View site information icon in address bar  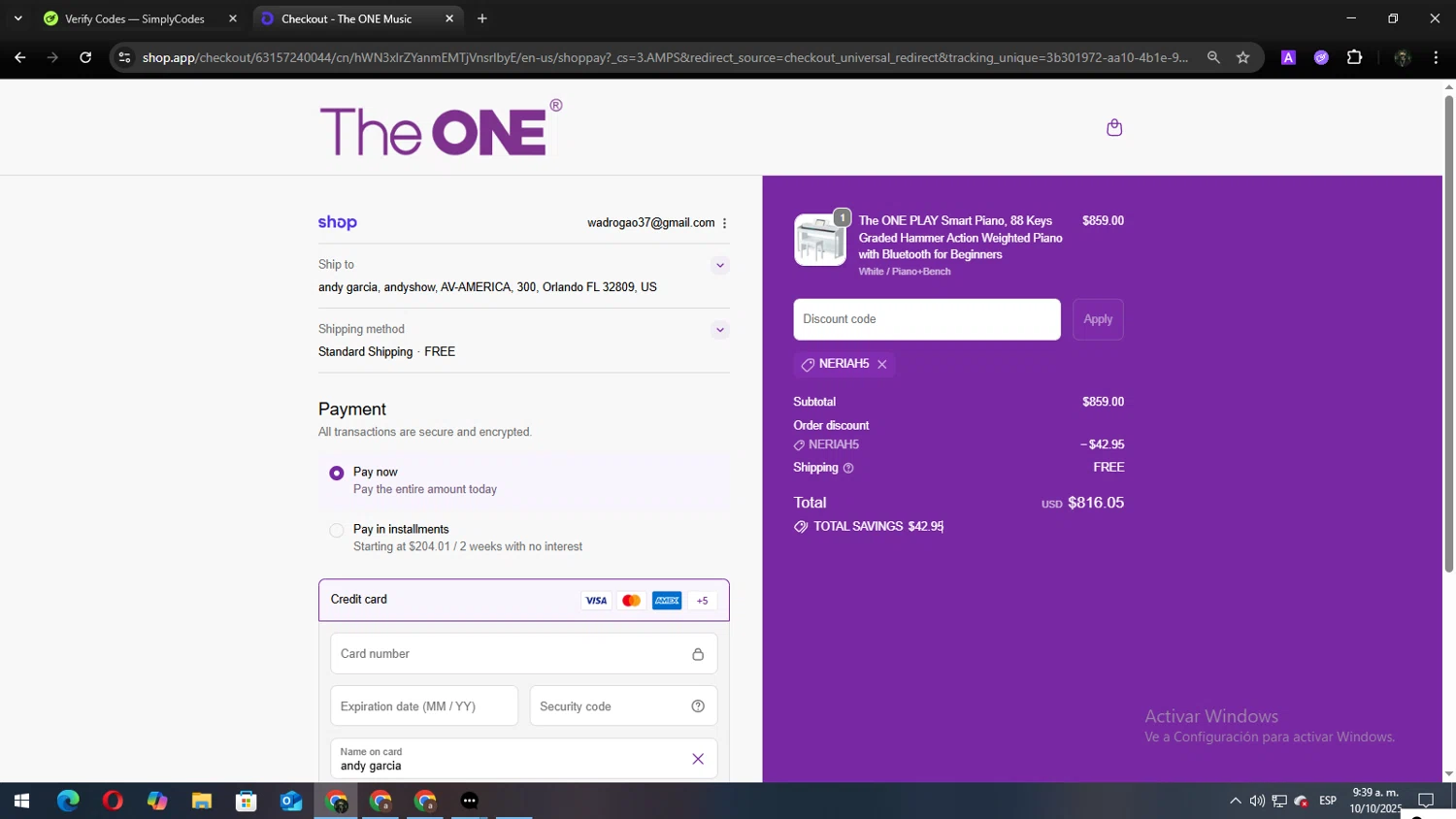[124, 57]
